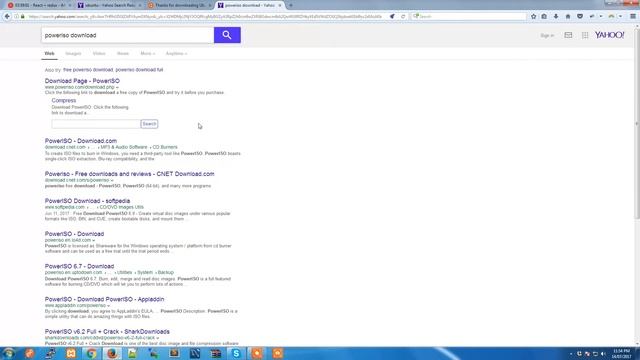Switch to Images results tab
This screenshot has height=360, width=640.
pos(73,53)
